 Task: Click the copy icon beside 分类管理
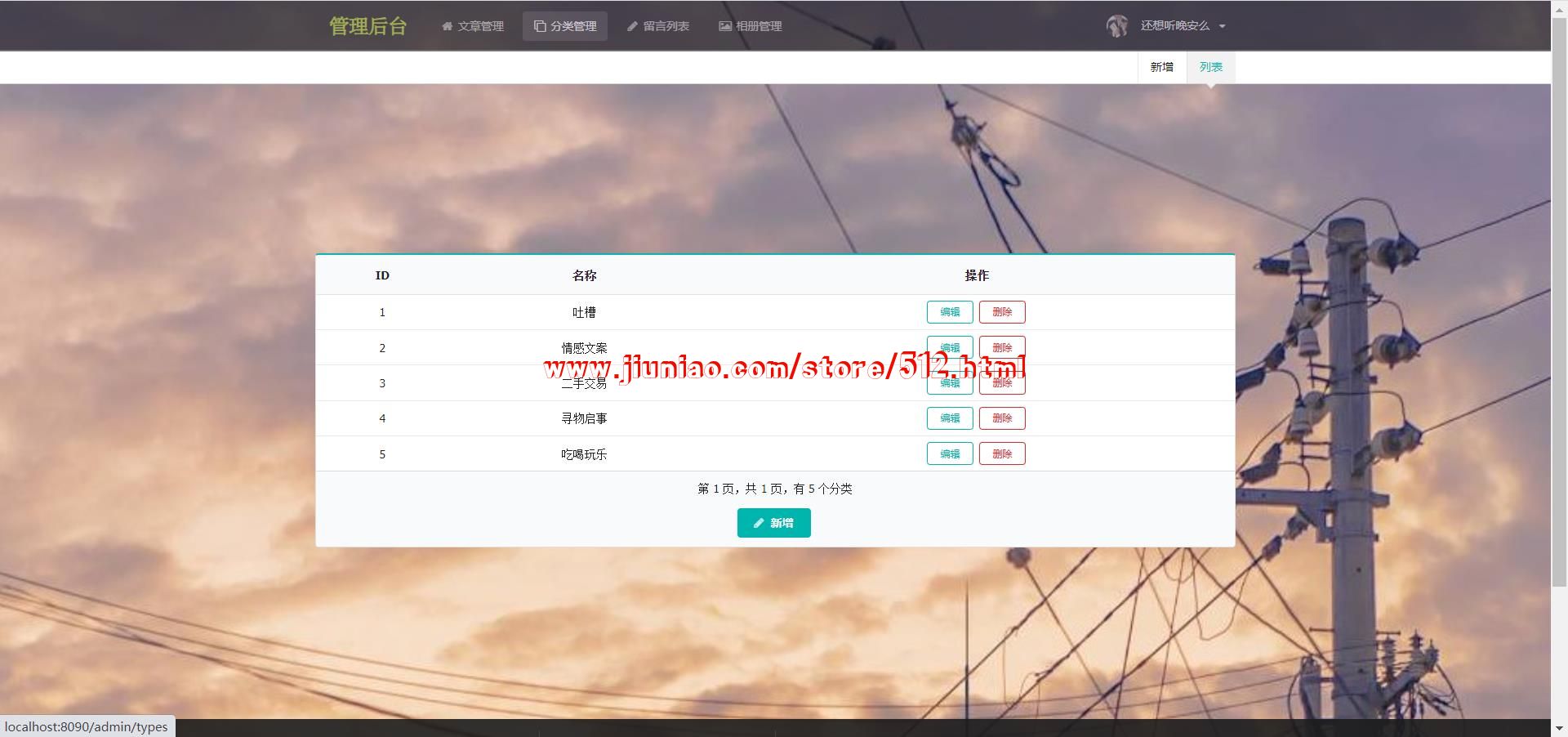click(540, 26)
